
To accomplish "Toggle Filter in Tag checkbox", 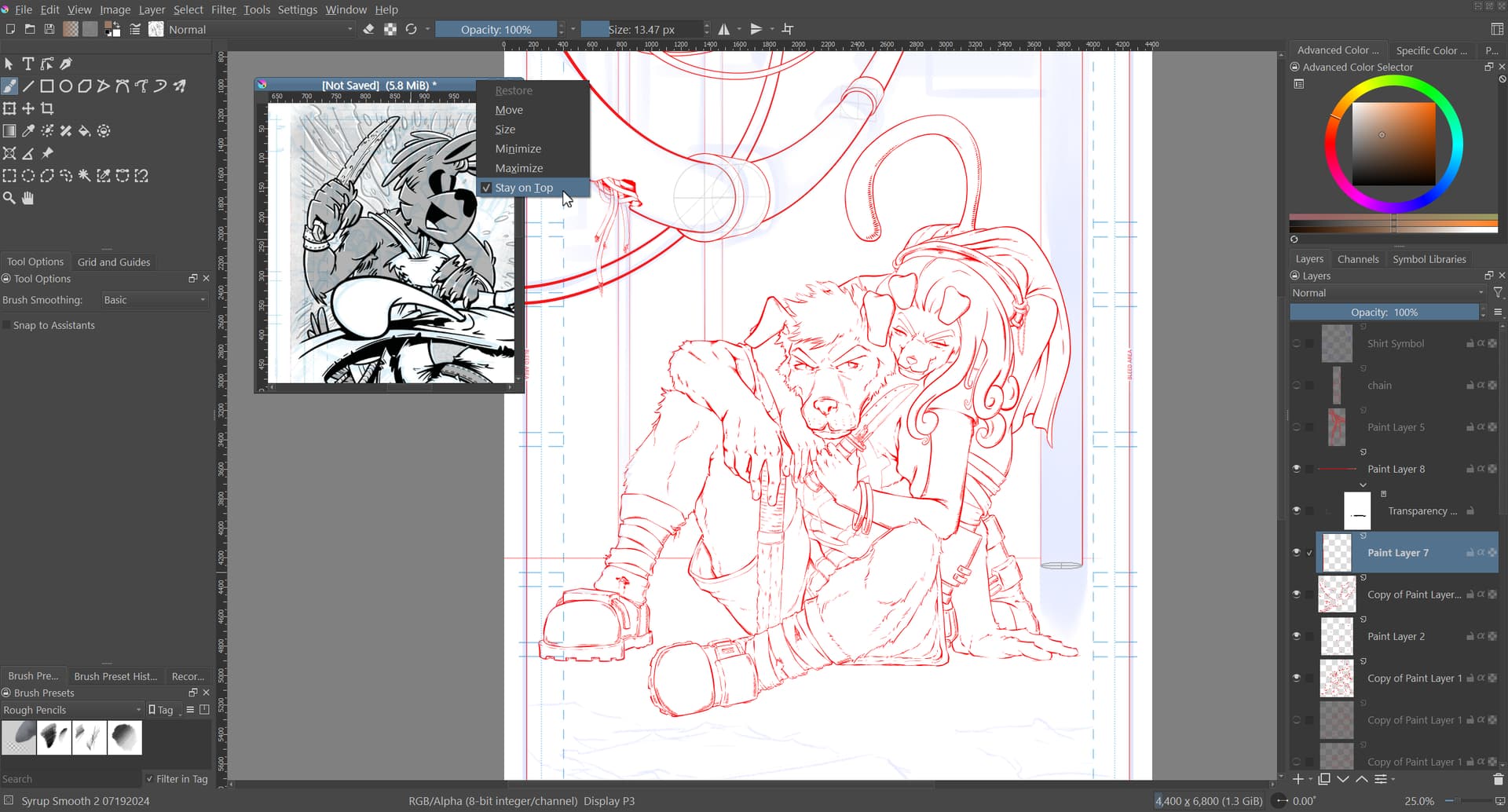I will coord(149,779).
